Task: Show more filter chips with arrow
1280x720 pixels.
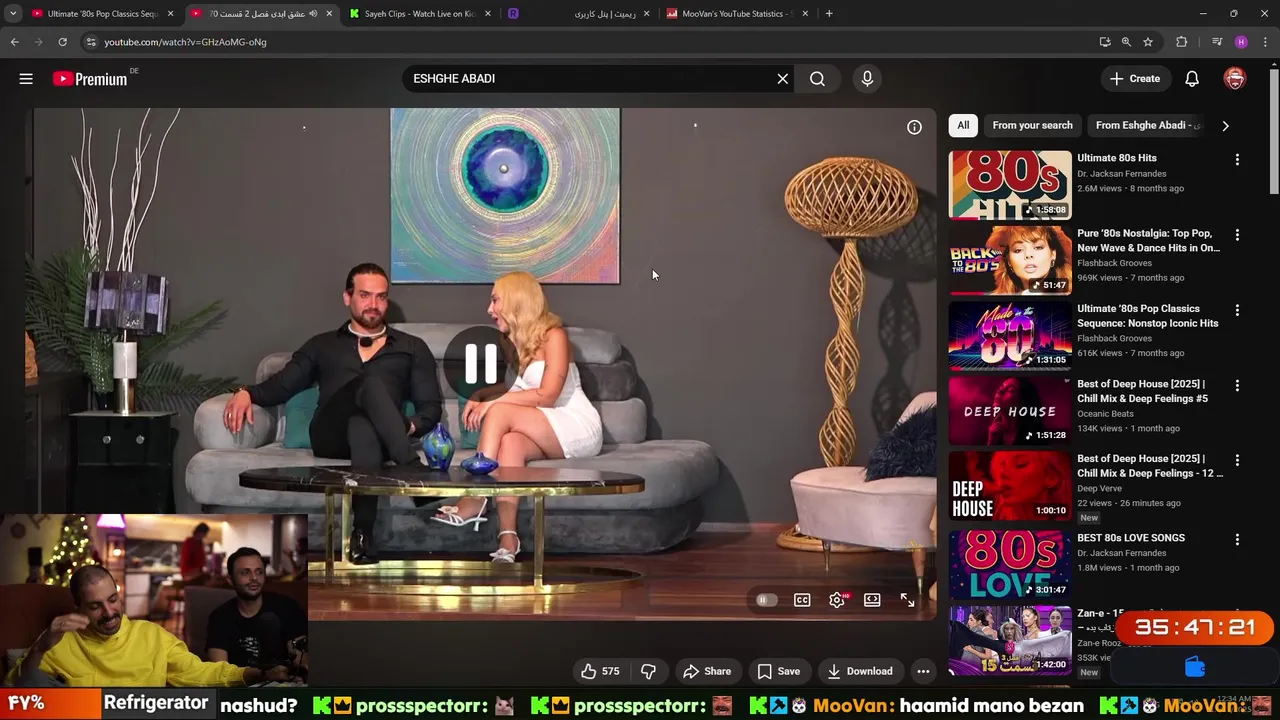Action: (1225, 126)
